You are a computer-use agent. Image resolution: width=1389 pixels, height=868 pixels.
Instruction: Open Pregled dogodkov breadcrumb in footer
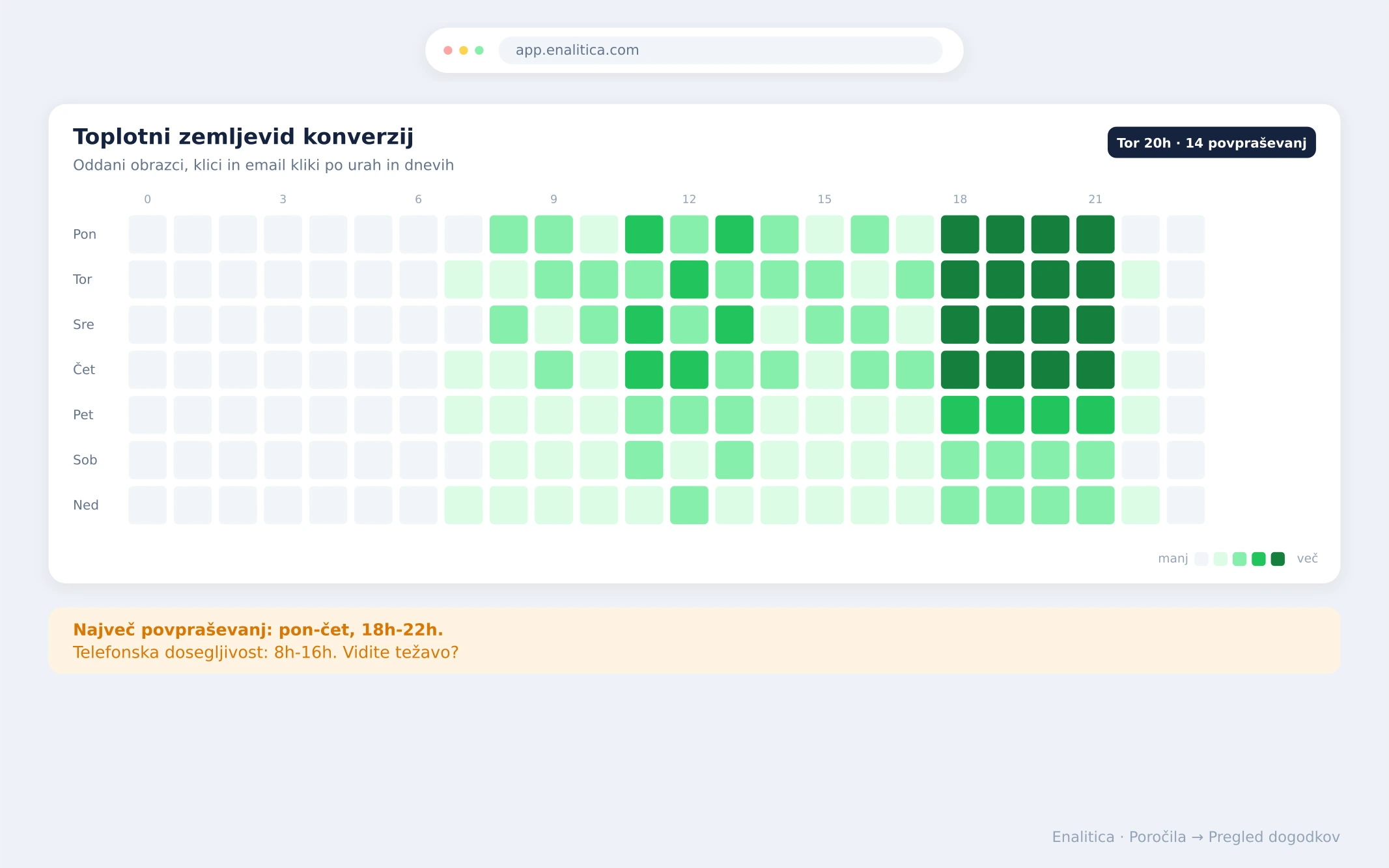pyautogui.click(x=1274, y=837)
